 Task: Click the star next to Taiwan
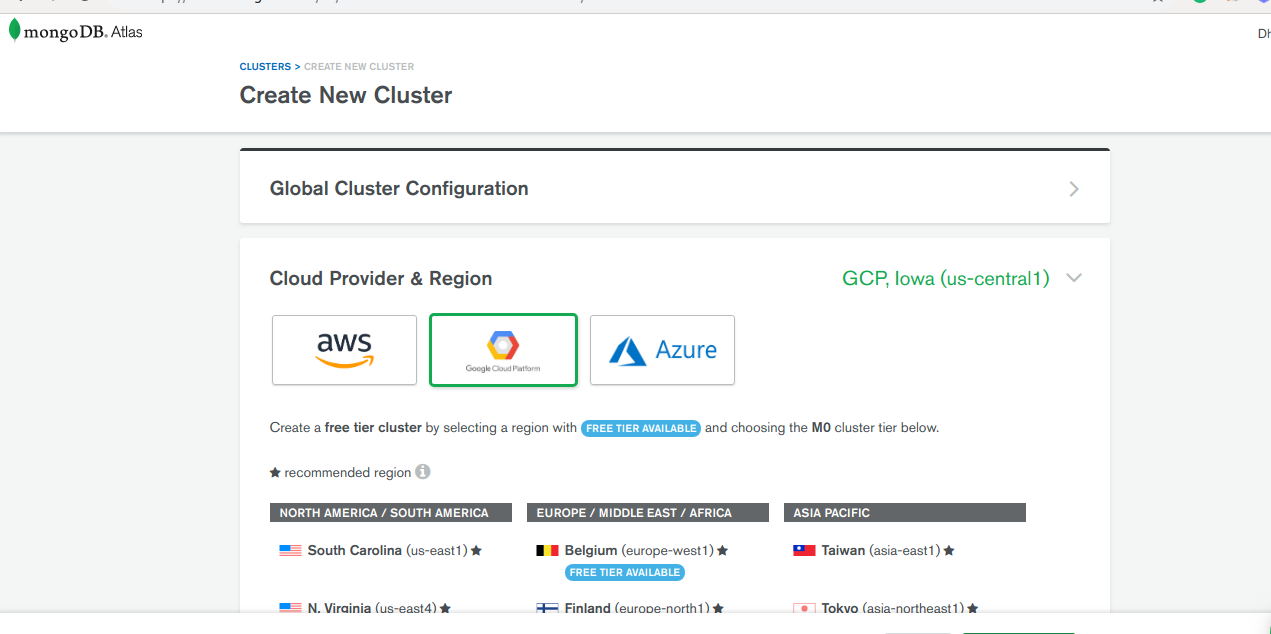[949, 551]
